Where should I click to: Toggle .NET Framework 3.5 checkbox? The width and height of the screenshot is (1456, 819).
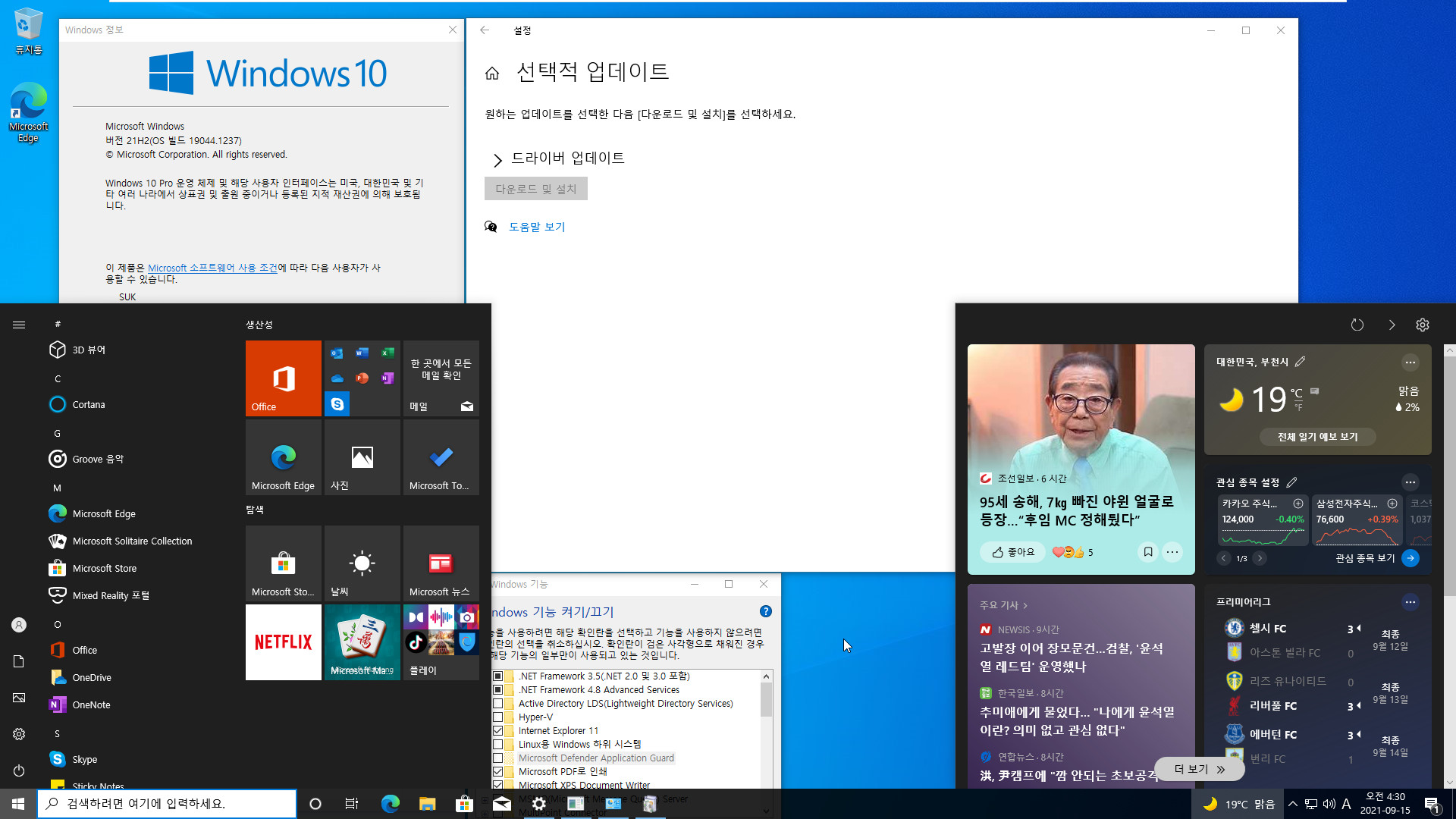coord(498,676)
